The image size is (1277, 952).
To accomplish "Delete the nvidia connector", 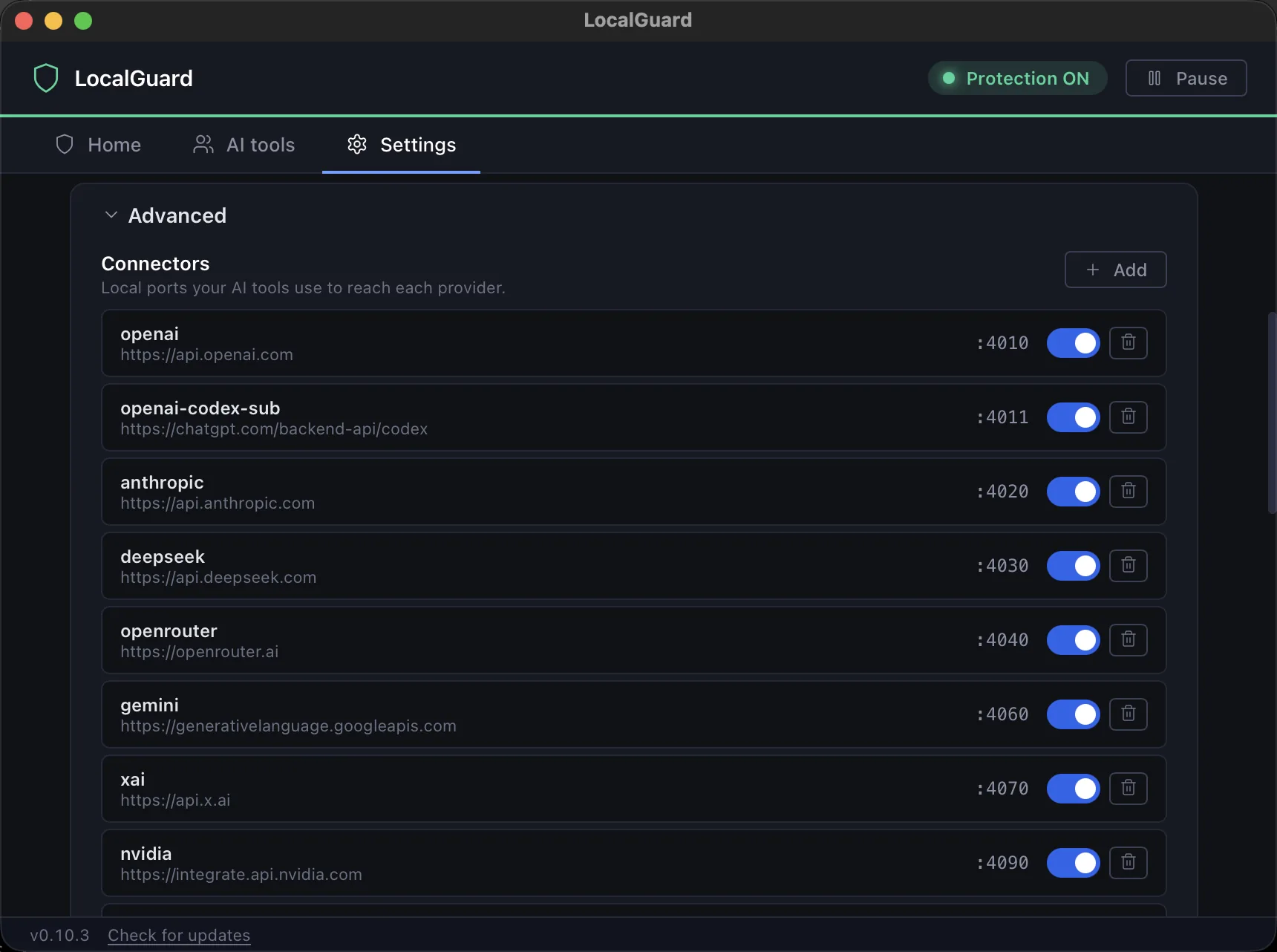I will click(1128, 862).
